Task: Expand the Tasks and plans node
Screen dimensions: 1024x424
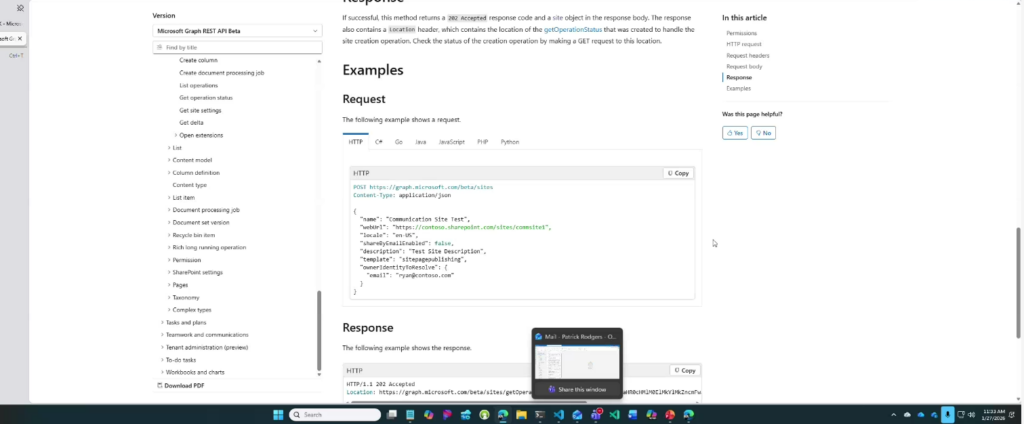Action: point(163,323)
